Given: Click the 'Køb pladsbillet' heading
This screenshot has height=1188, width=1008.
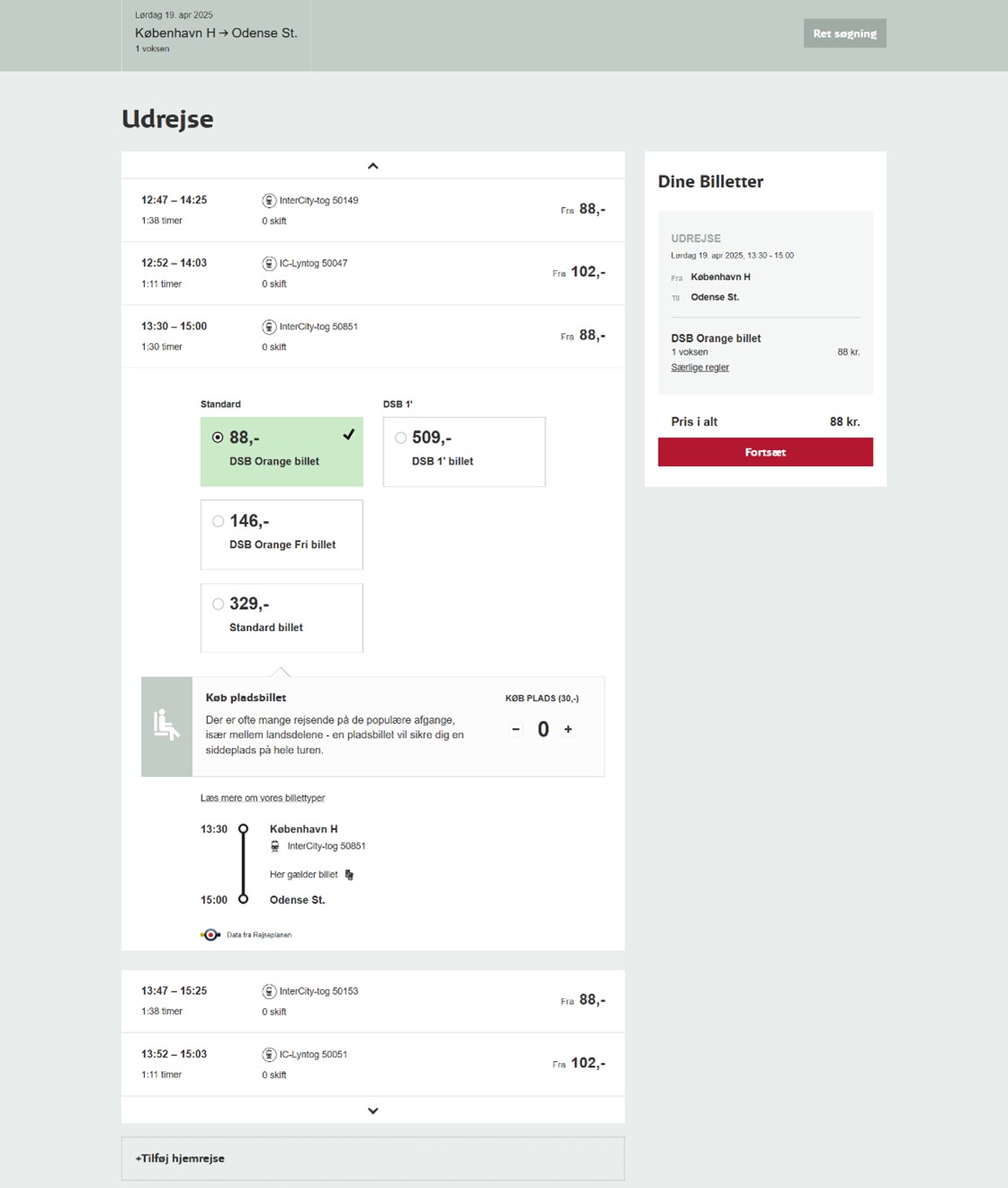Looking at the screenshot, I should point(246,697).
